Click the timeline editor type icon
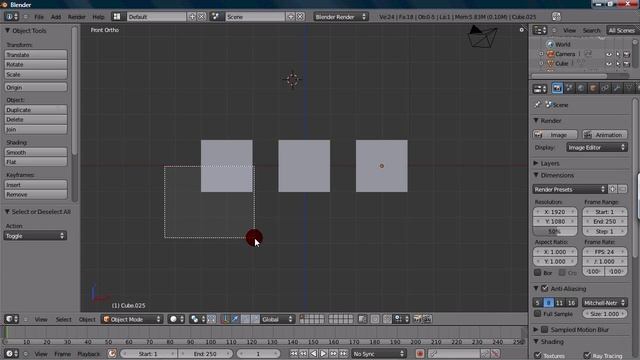Viewport: 640px width, 360px height. (x=11, y=353)
